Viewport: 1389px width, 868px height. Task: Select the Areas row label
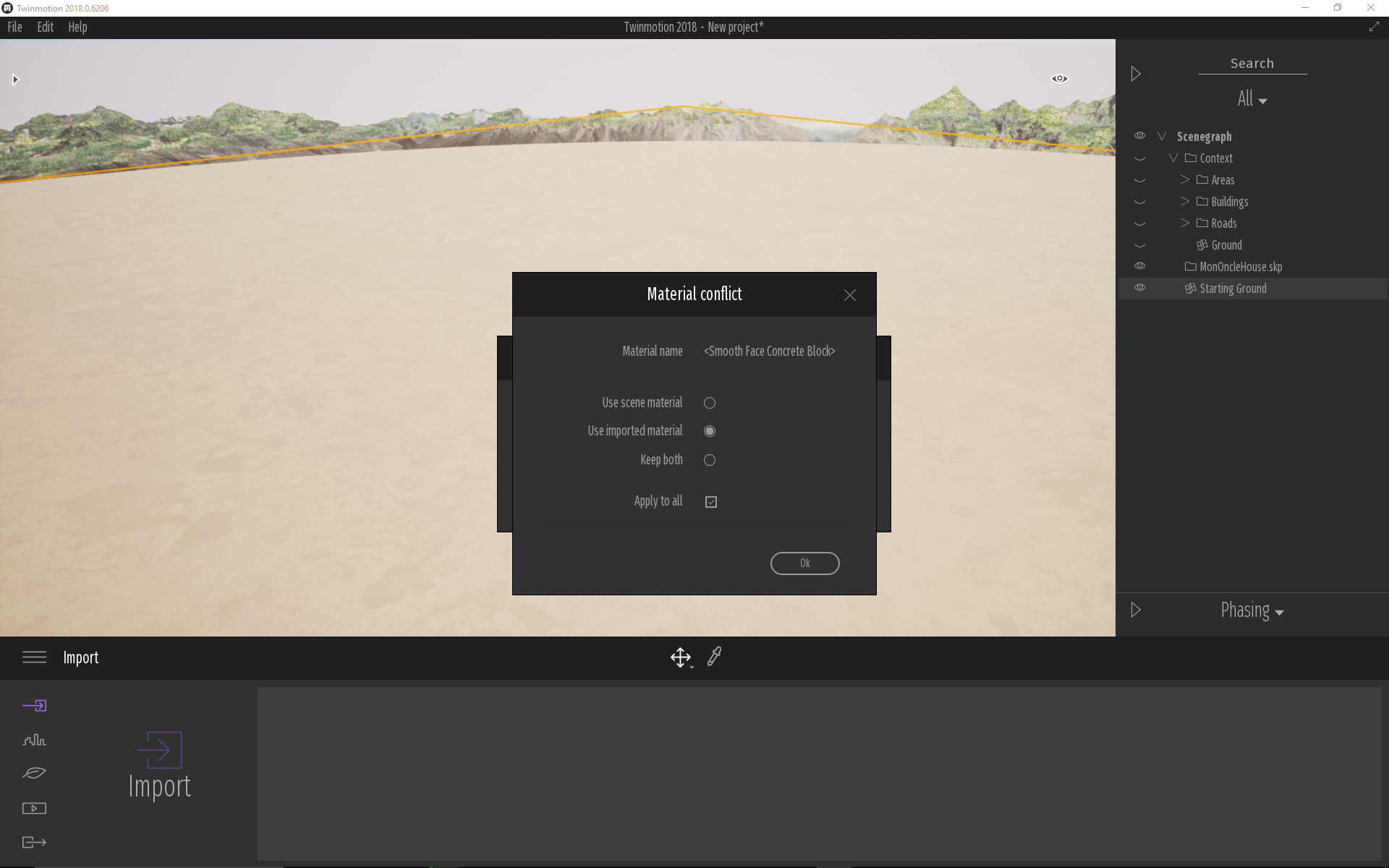point(1223,179)
